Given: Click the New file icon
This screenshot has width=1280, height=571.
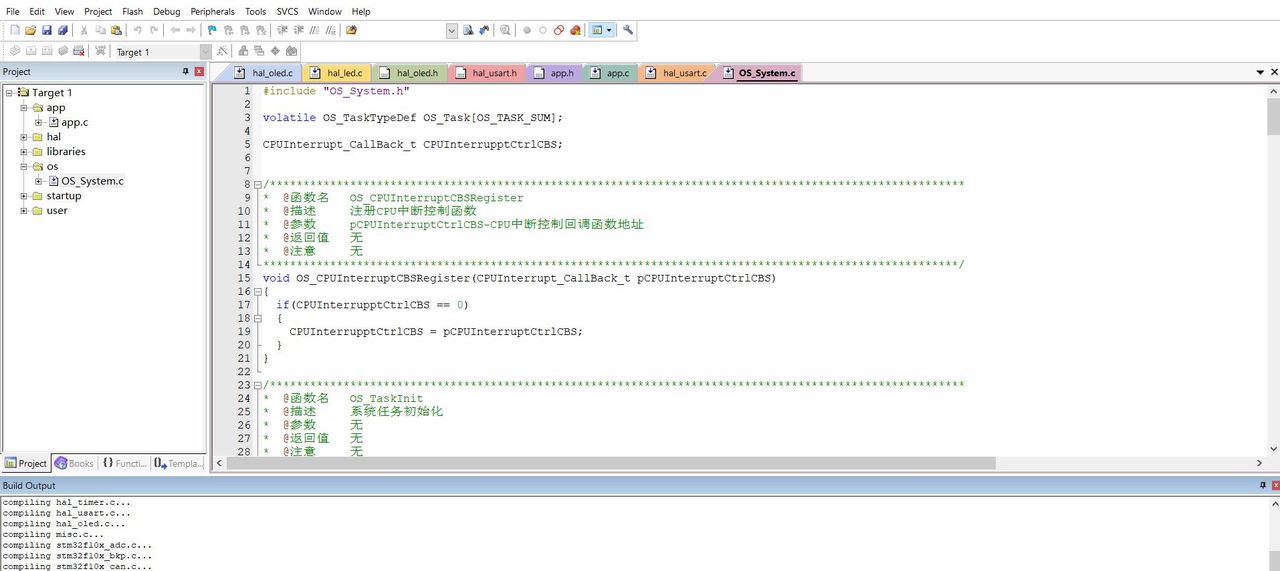Looking at the screenshot, I should (x=14, y=30).
